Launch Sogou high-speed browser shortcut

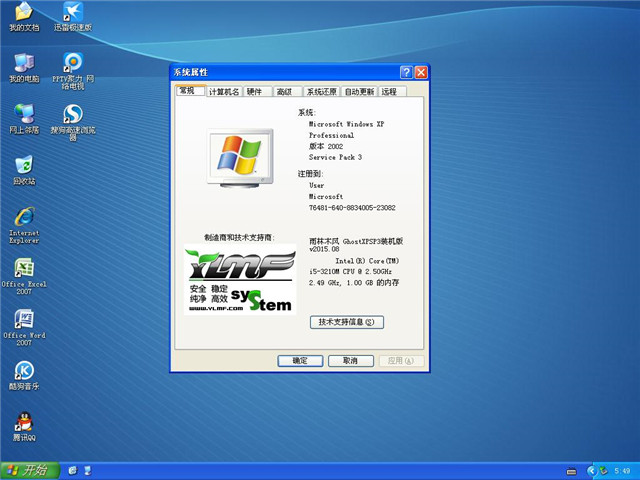point(73,122)
